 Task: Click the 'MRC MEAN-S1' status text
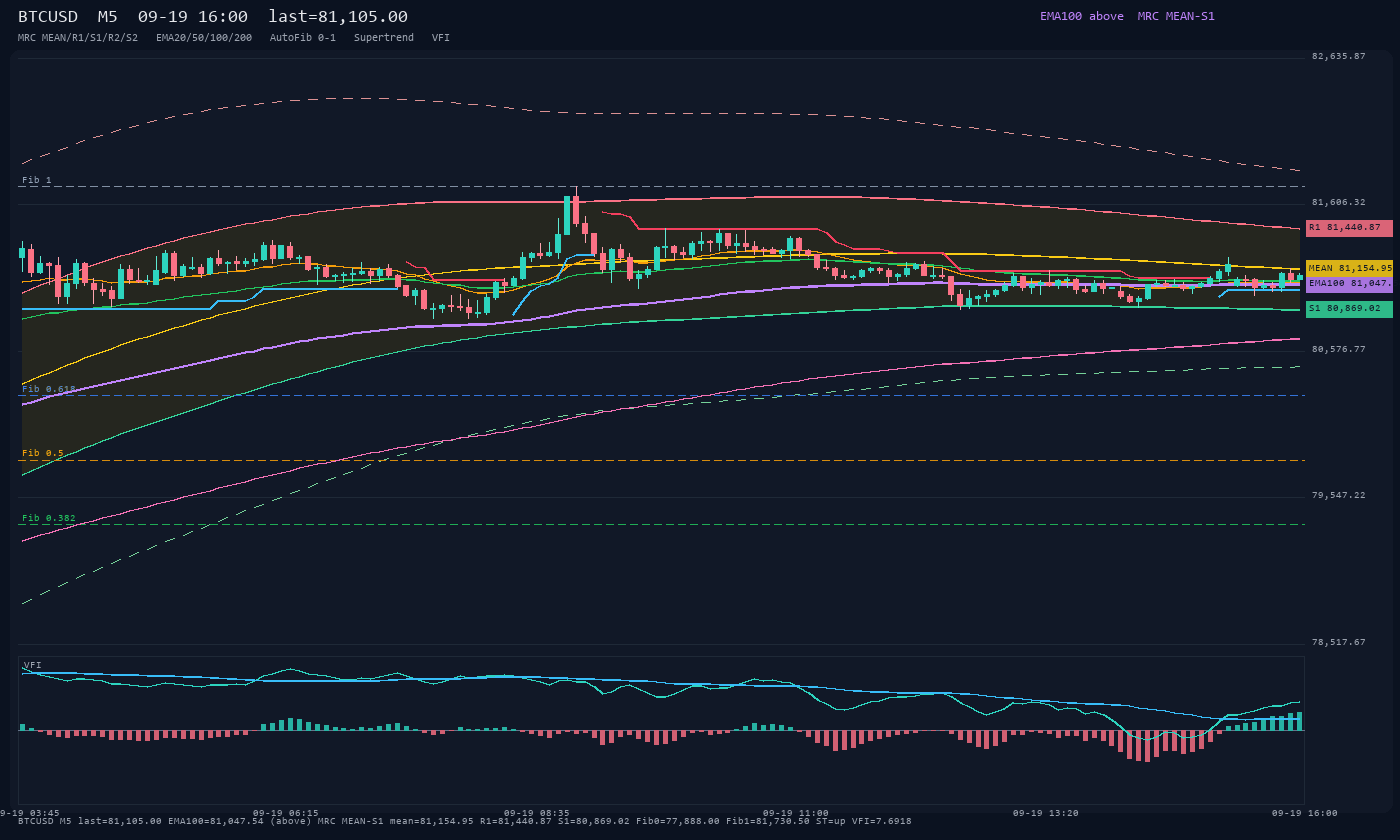click(1176, 16)
